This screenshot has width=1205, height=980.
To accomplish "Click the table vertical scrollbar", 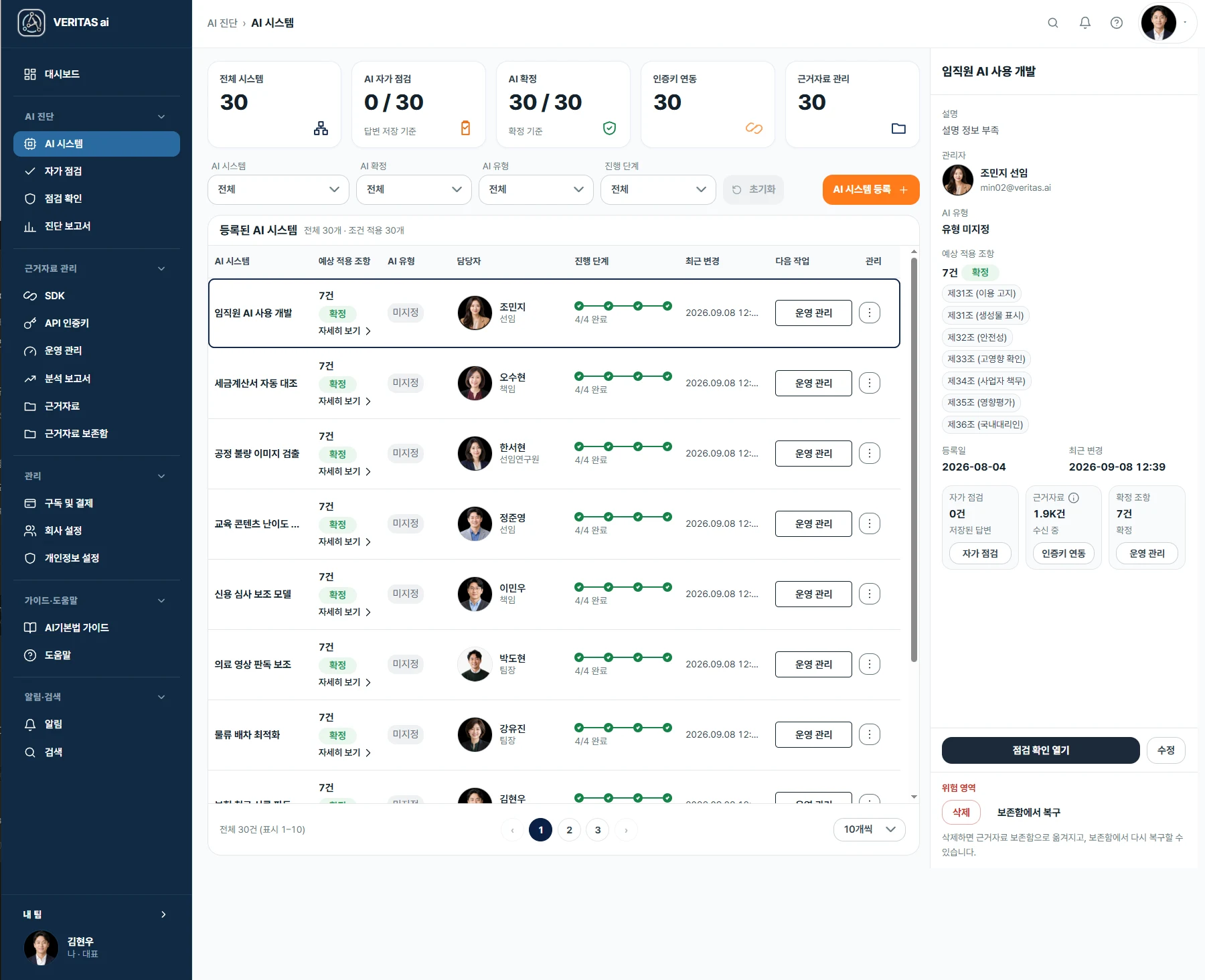I will point(914,460).
